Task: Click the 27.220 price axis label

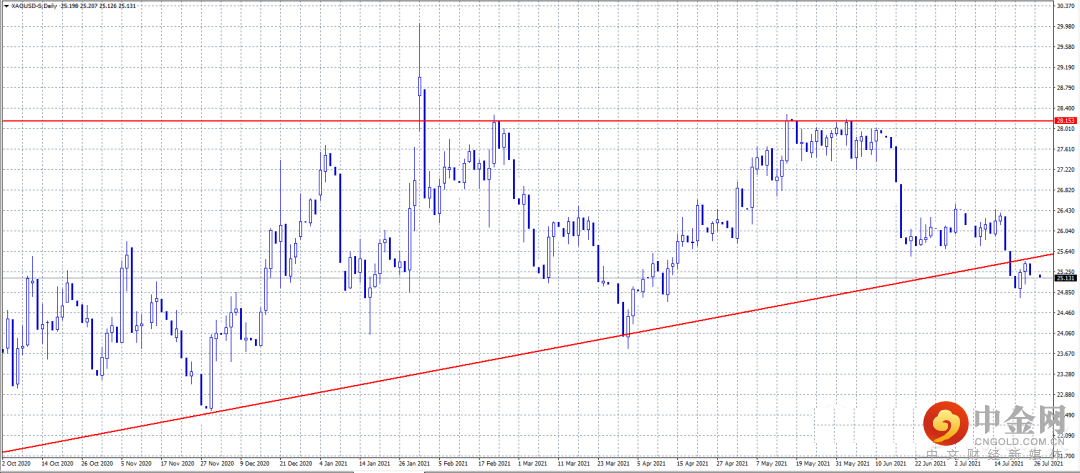Action: click(1066, 169)
